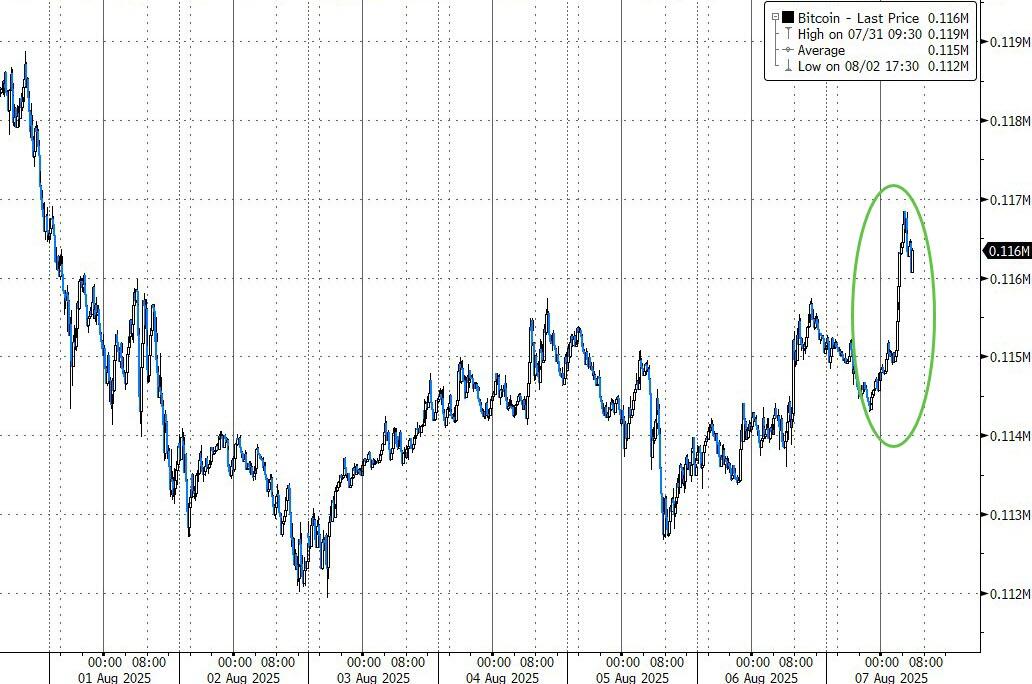Collapse the Bitcoin legend tree box
Image resolution: width=1032 pixels, height=684 pixels.
[x=773, y=17]
